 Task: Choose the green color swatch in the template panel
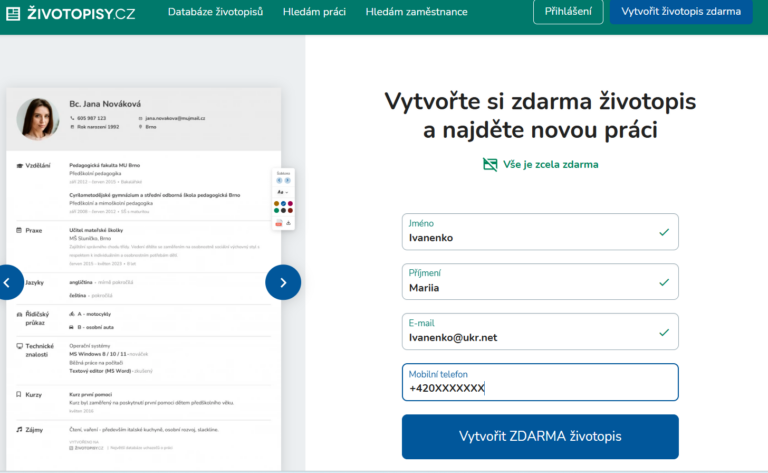(x=277, y=210)
